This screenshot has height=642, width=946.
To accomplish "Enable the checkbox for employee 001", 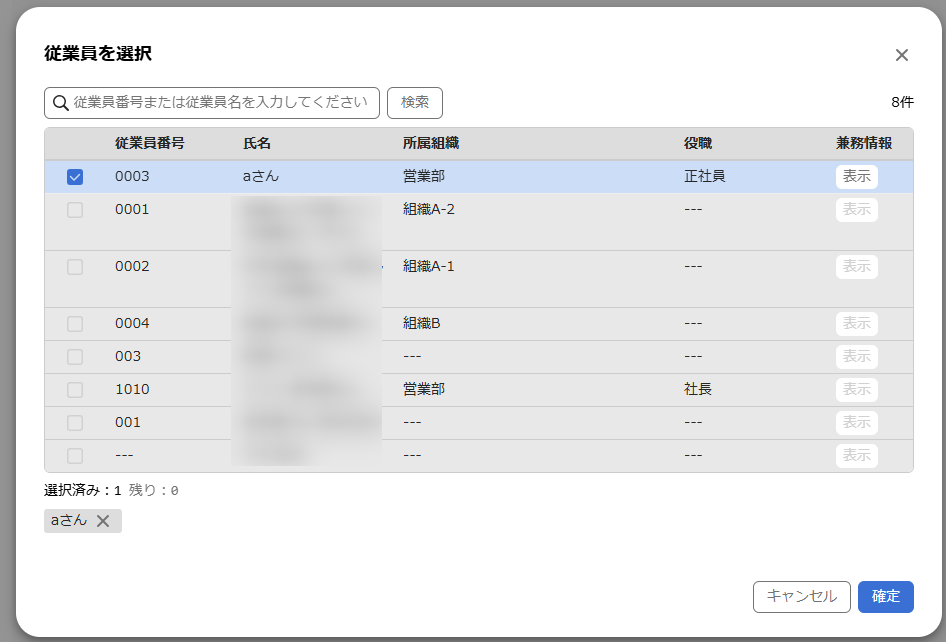I will [75, 423].
